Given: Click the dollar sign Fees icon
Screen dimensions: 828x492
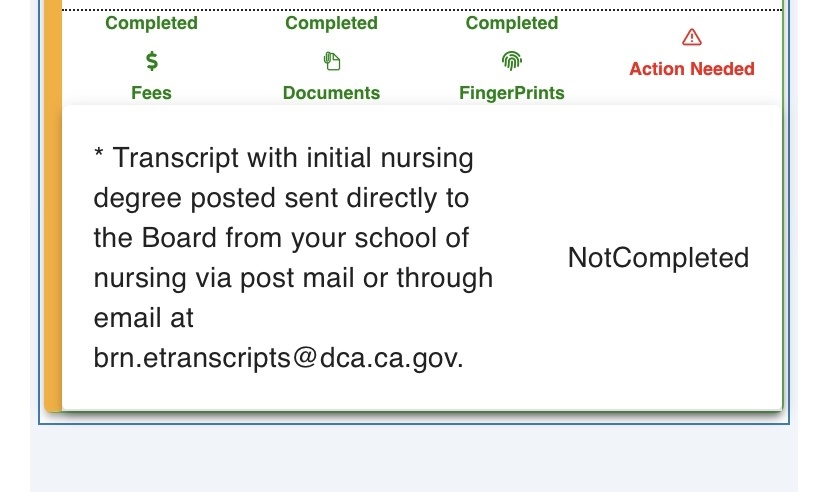Looking at the screenshot, I should [152, 61].
